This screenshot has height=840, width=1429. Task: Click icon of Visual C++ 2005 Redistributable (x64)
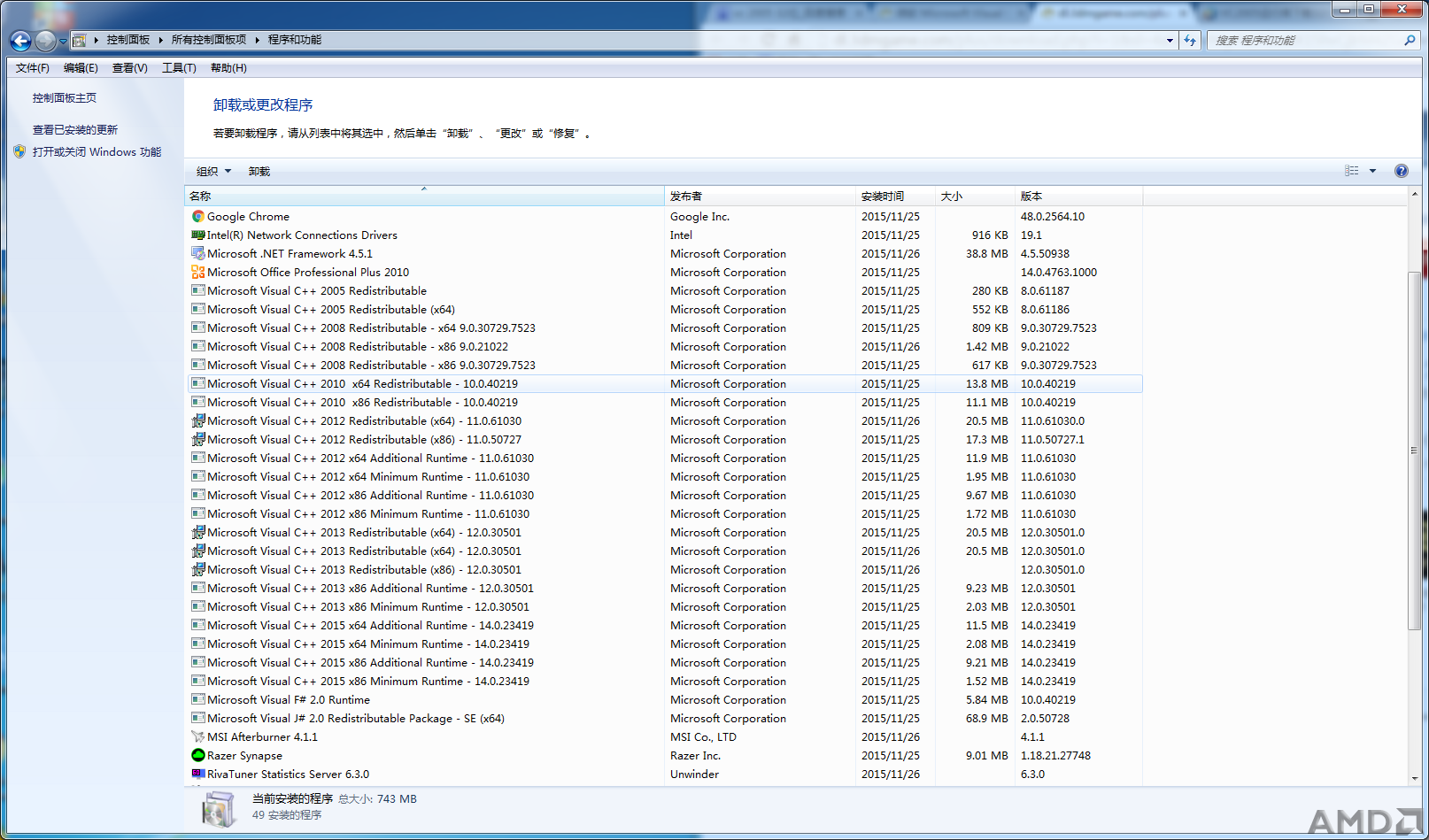pos(198,309)
